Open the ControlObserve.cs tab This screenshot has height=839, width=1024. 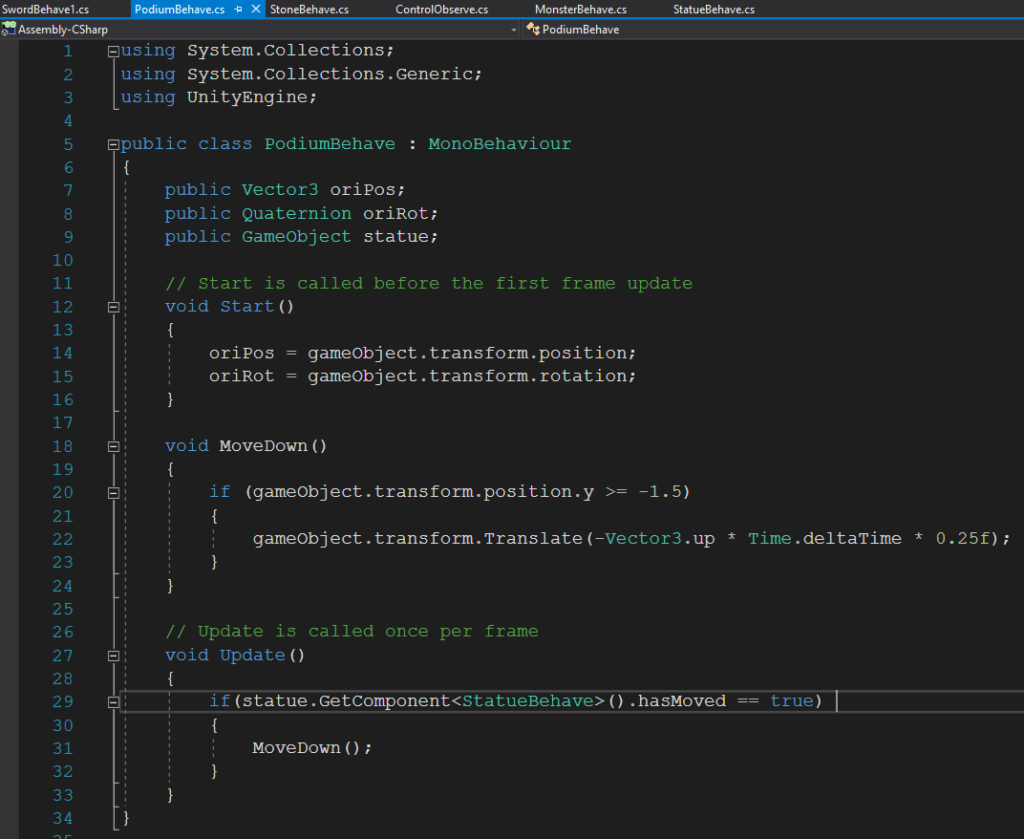point(441,9)
